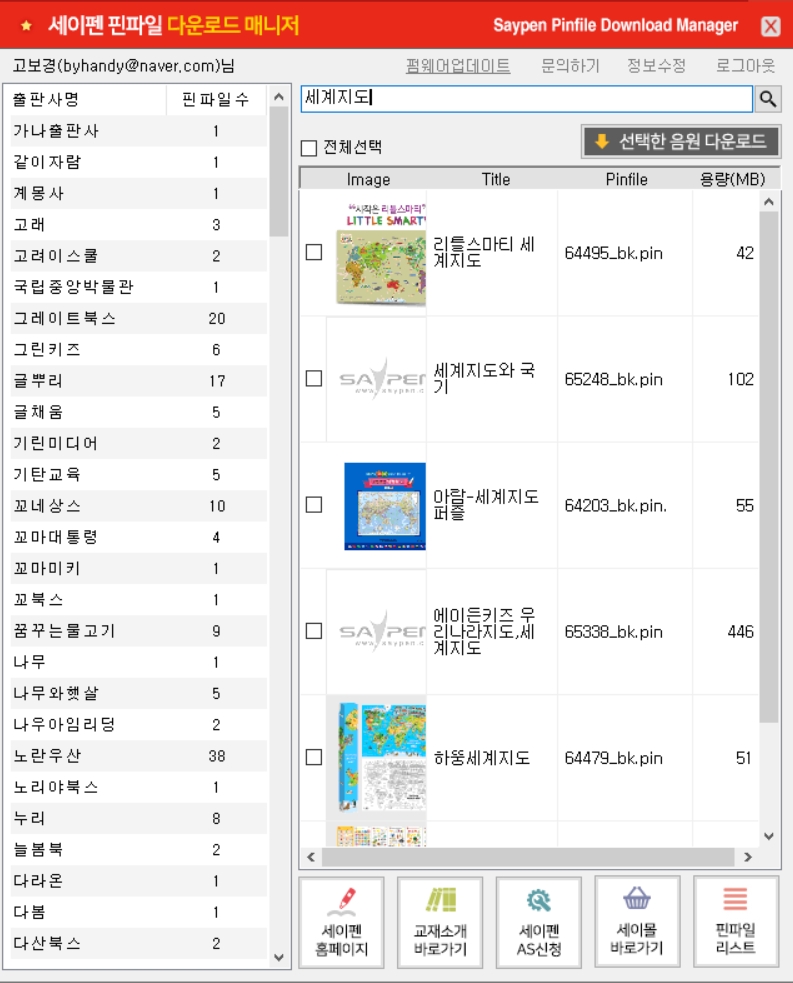
Task: Click 선택한 음원 다운로드 button
Action: [680, 141]
